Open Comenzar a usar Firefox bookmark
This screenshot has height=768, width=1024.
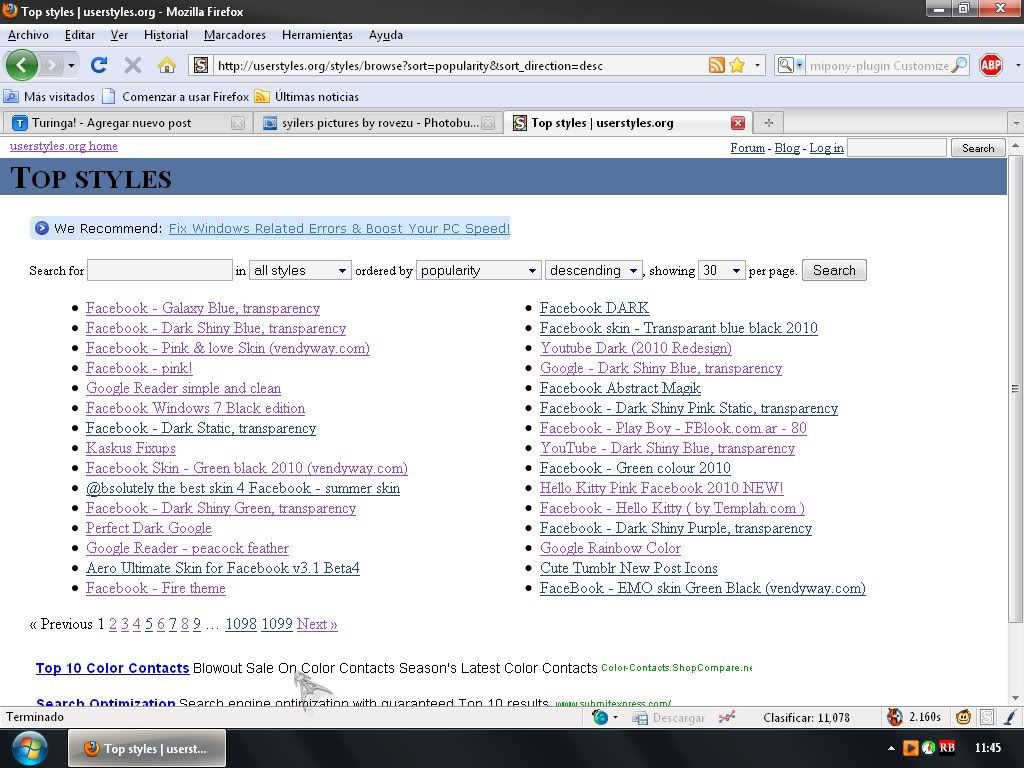pos(176,97)
